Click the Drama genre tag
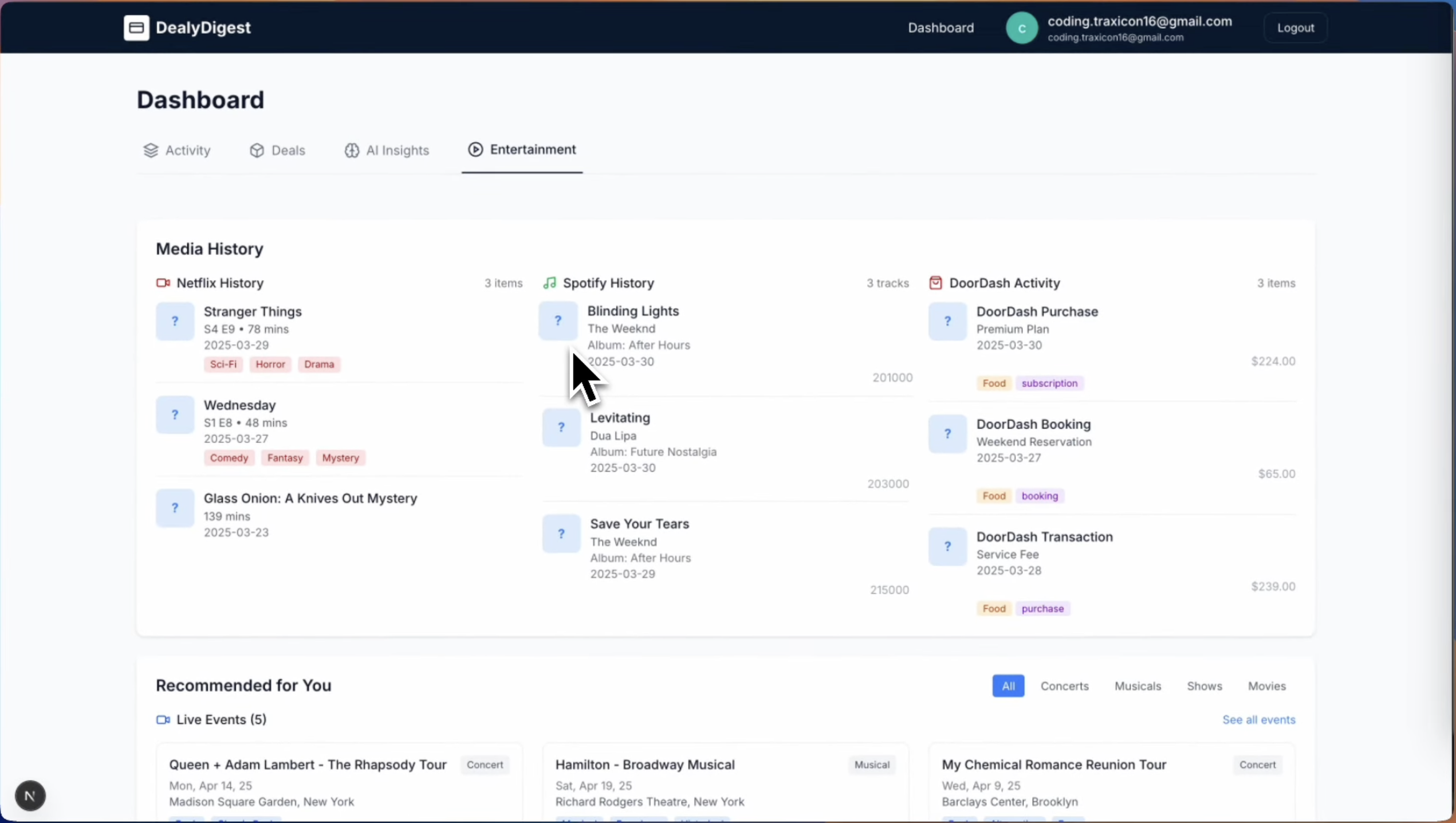 click(319, 365)
